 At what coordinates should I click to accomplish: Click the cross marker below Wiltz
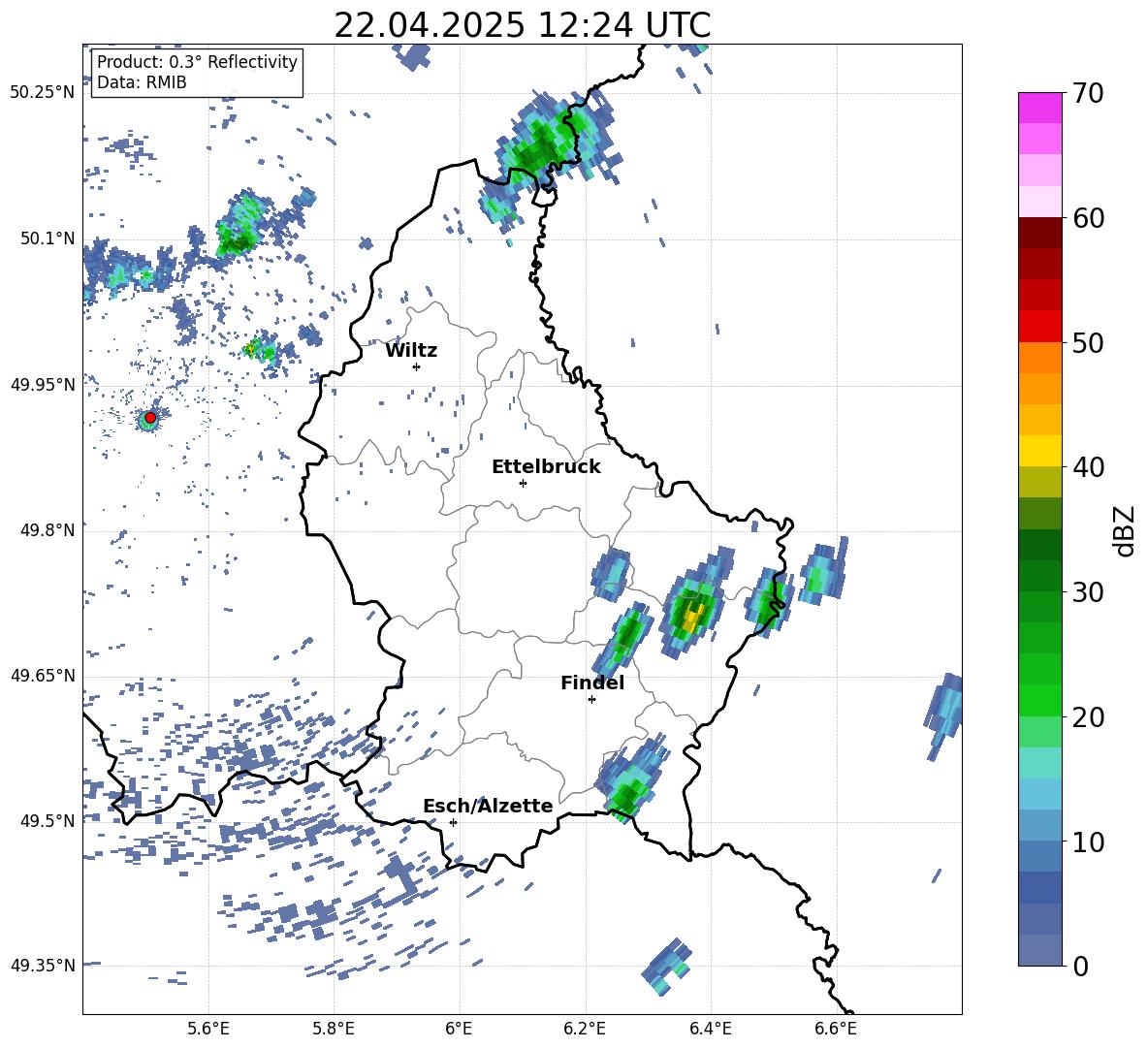416,366
